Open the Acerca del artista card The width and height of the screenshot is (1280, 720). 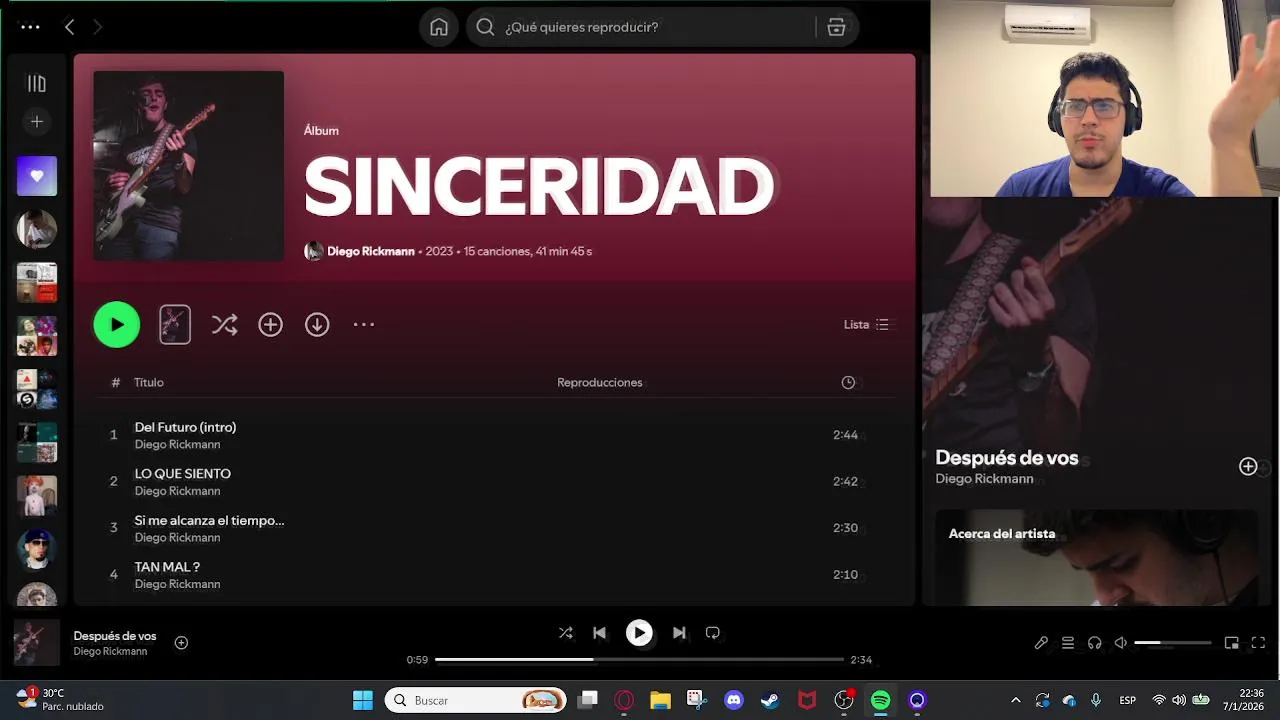(x=1097, y=557)
